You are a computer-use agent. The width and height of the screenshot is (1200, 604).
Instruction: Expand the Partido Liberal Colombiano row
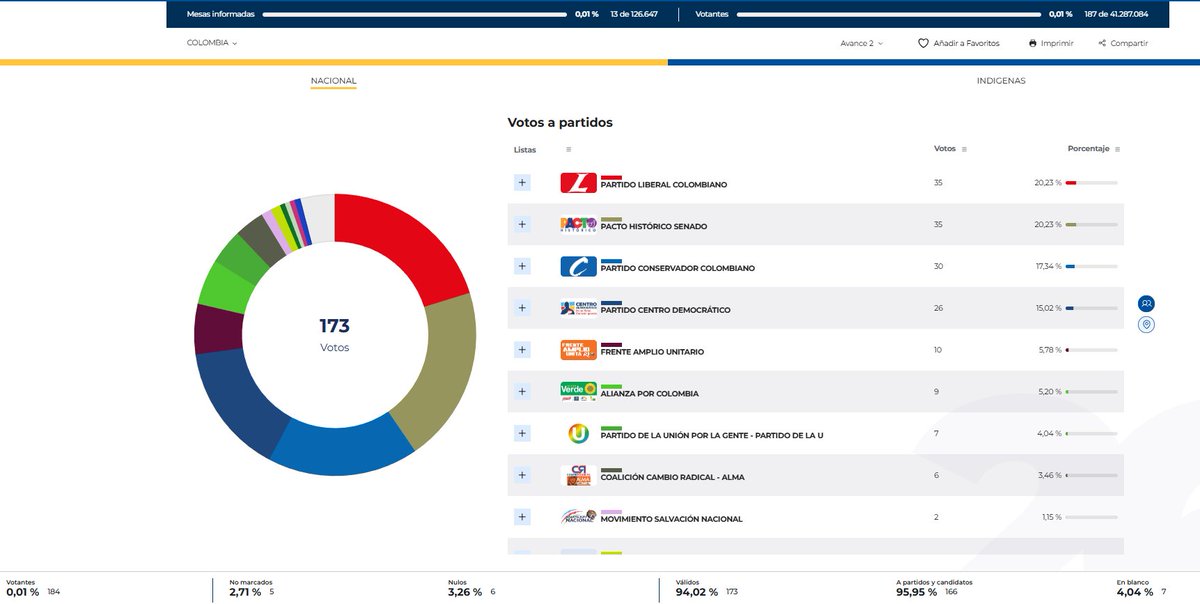(x=522, y=183)
